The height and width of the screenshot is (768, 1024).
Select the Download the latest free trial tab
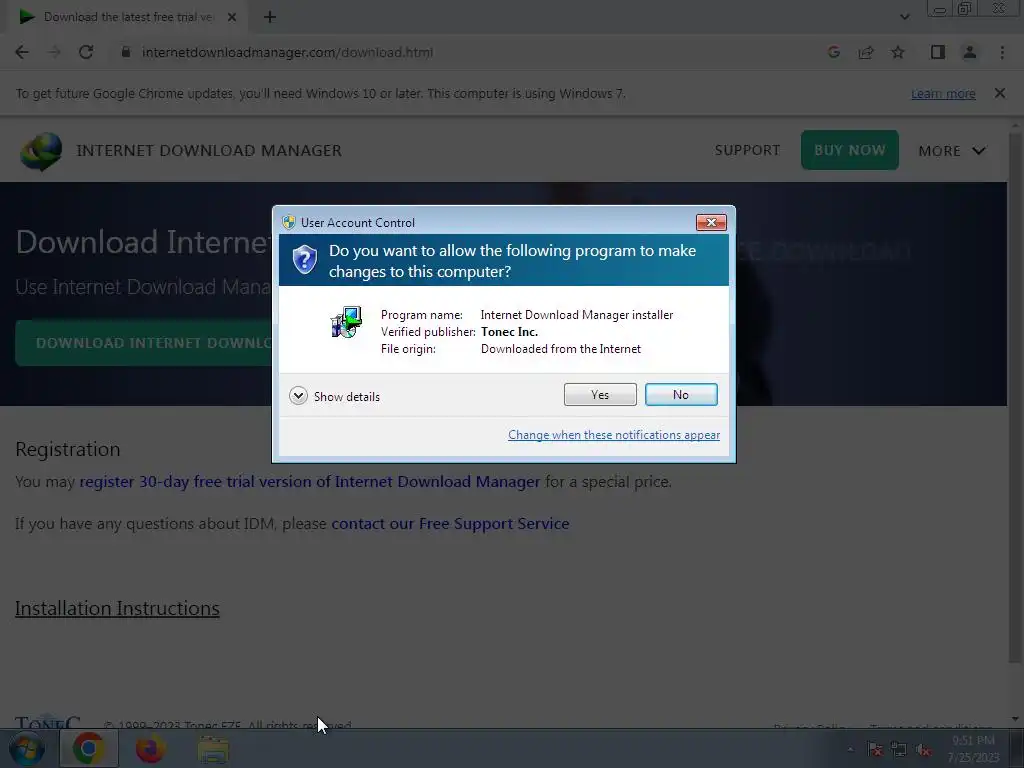coord(127,17)
